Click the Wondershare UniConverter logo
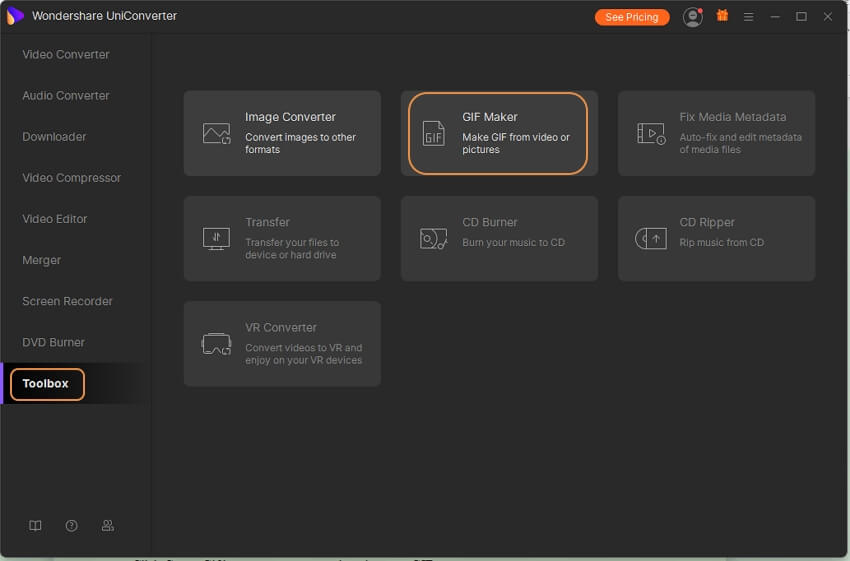The image size is (850, 561). (15, 16)
